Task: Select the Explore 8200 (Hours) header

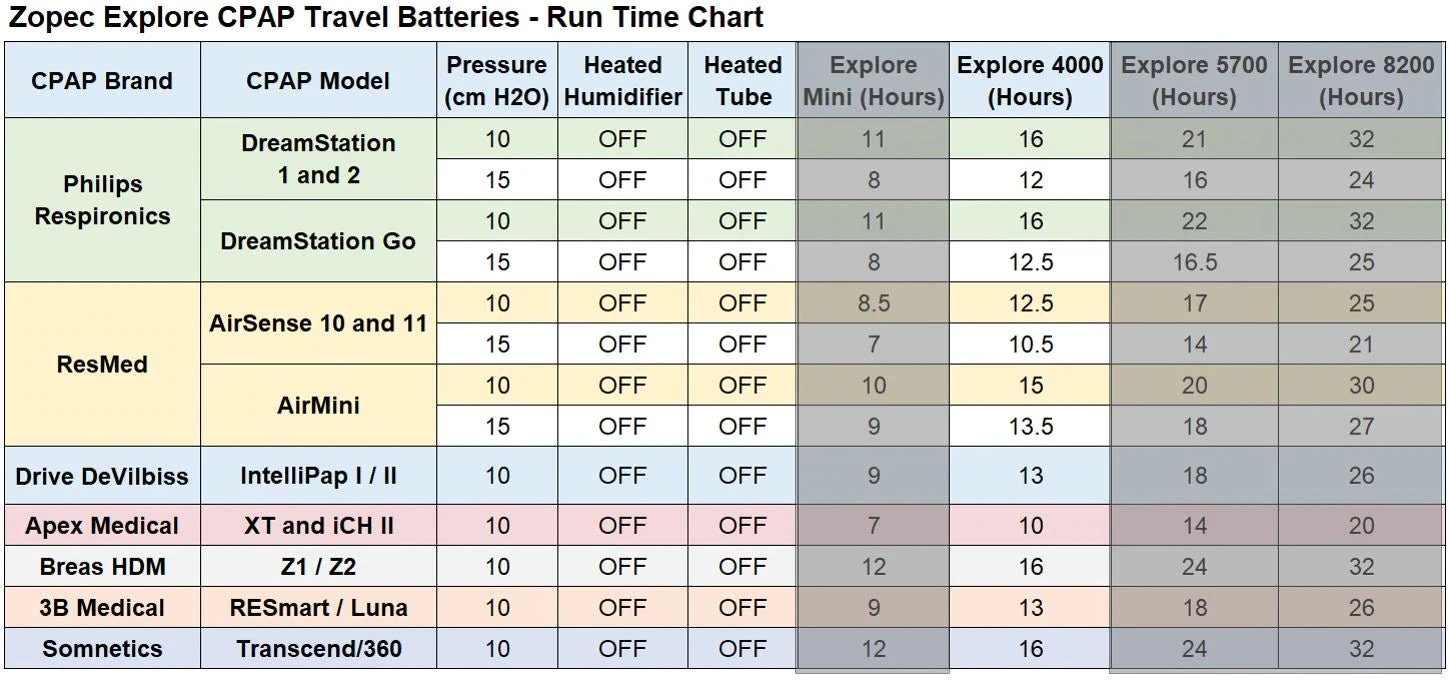Action: pyautogui.click(x=1361, y=81)
